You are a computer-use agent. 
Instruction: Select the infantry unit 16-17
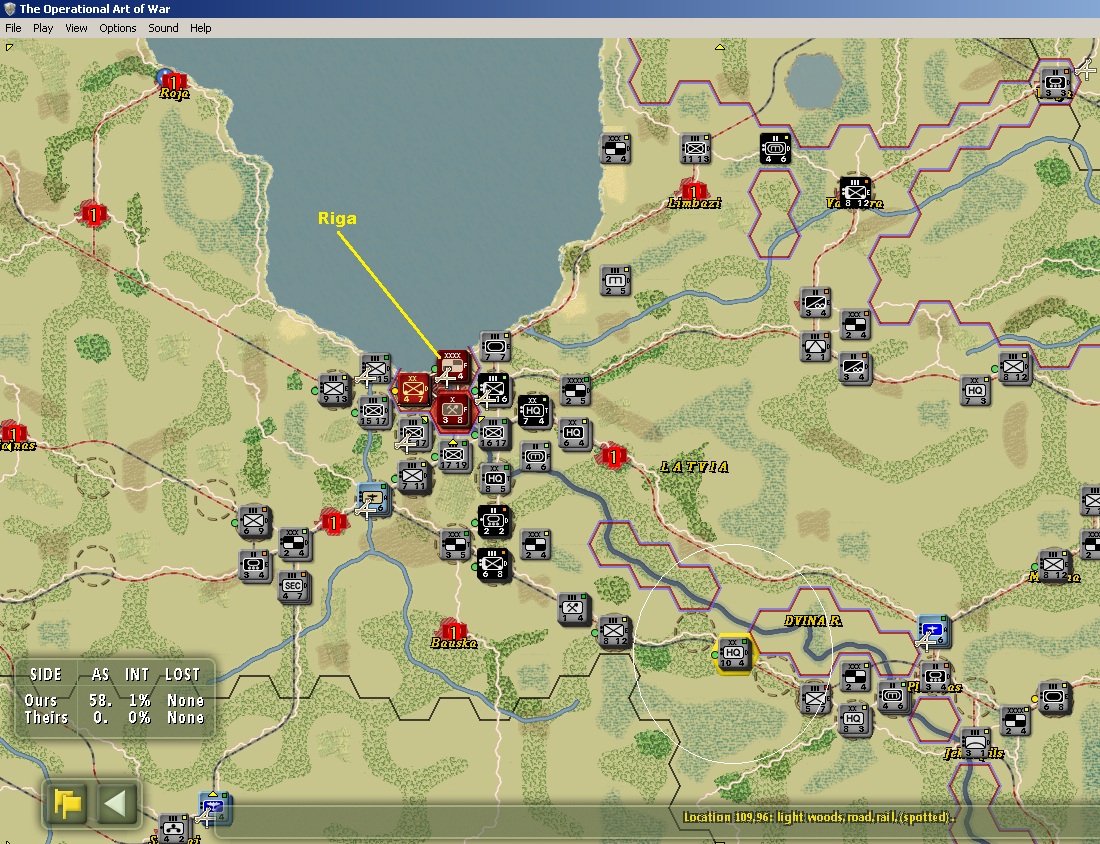pyautogui.click(x=494, y=434)
